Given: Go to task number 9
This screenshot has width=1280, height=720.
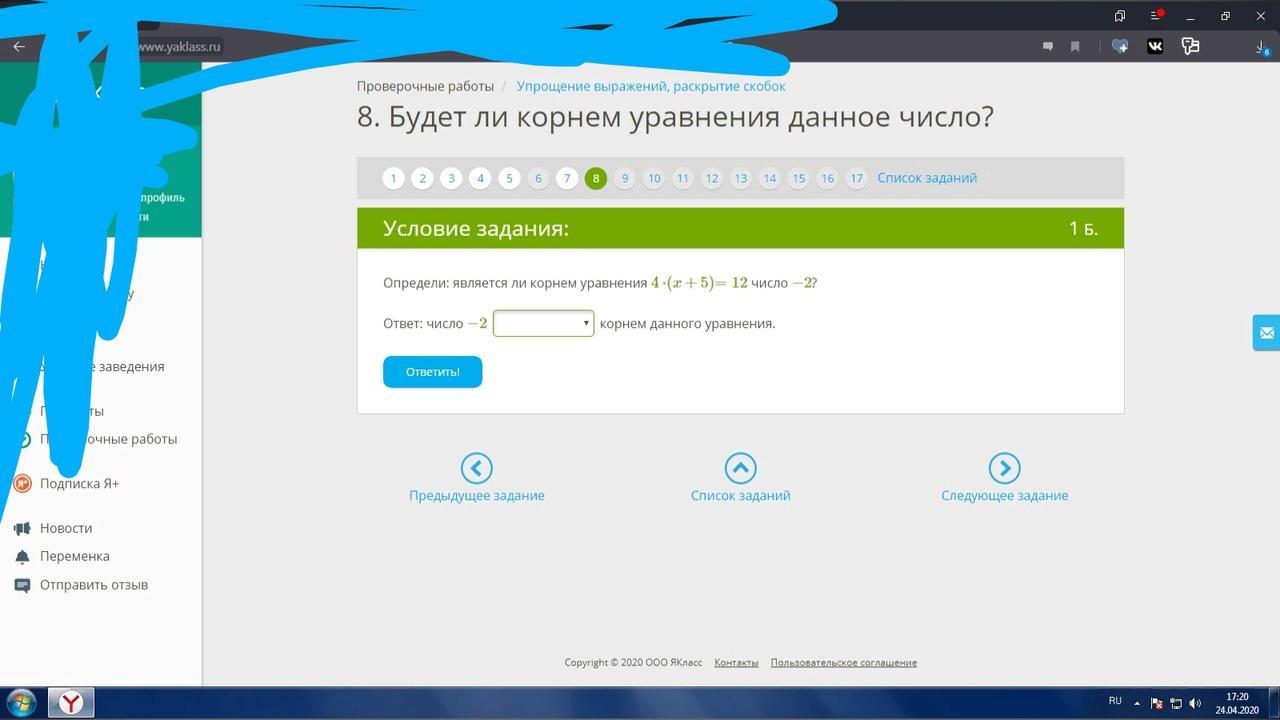Looking at the screenshot, I should 625,179.
